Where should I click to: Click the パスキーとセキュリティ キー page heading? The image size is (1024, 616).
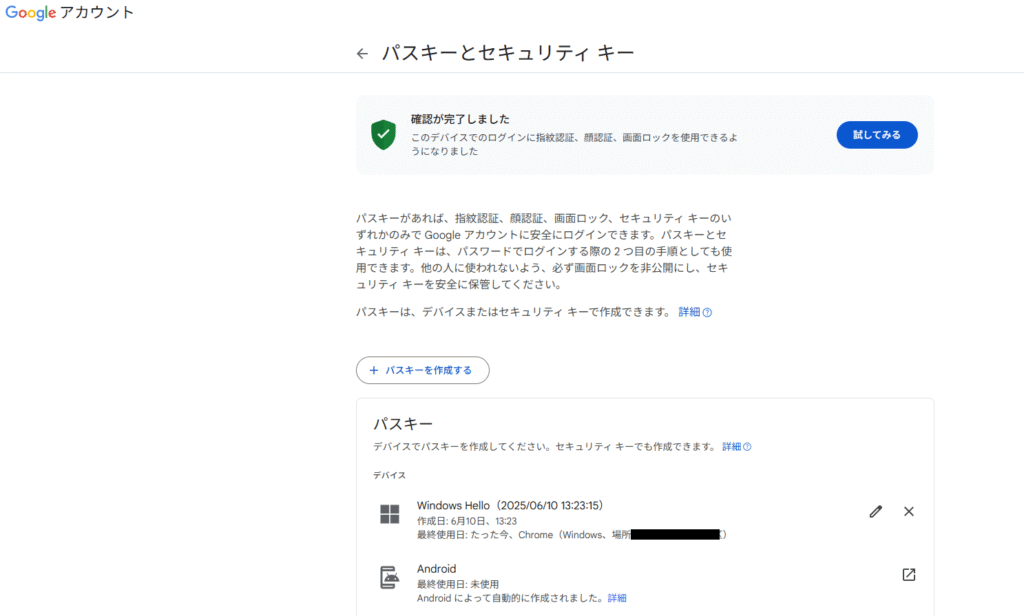pos(507,53)
